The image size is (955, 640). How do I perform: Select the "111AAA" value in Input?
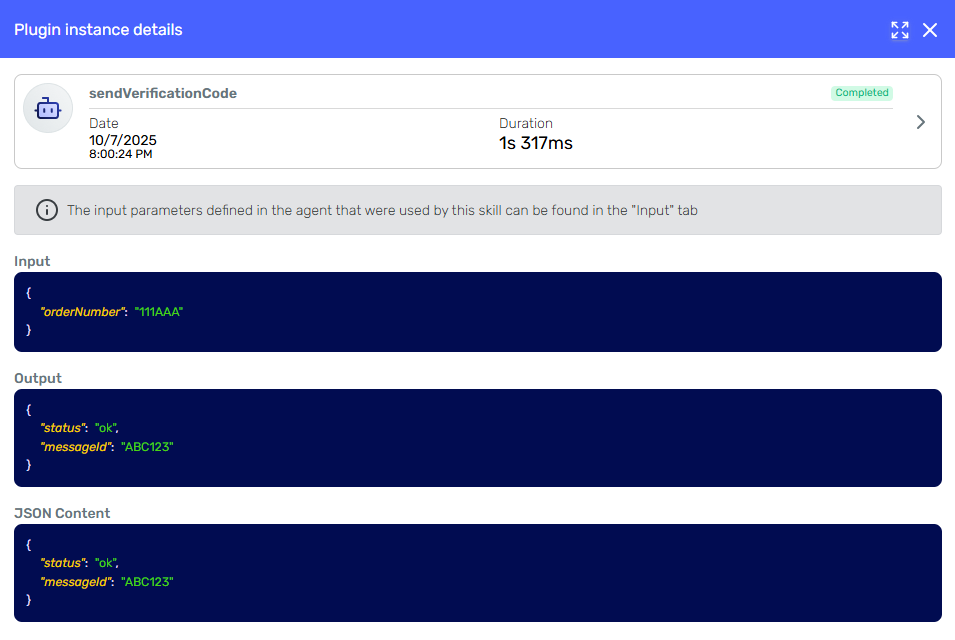[x=159, y=312]
